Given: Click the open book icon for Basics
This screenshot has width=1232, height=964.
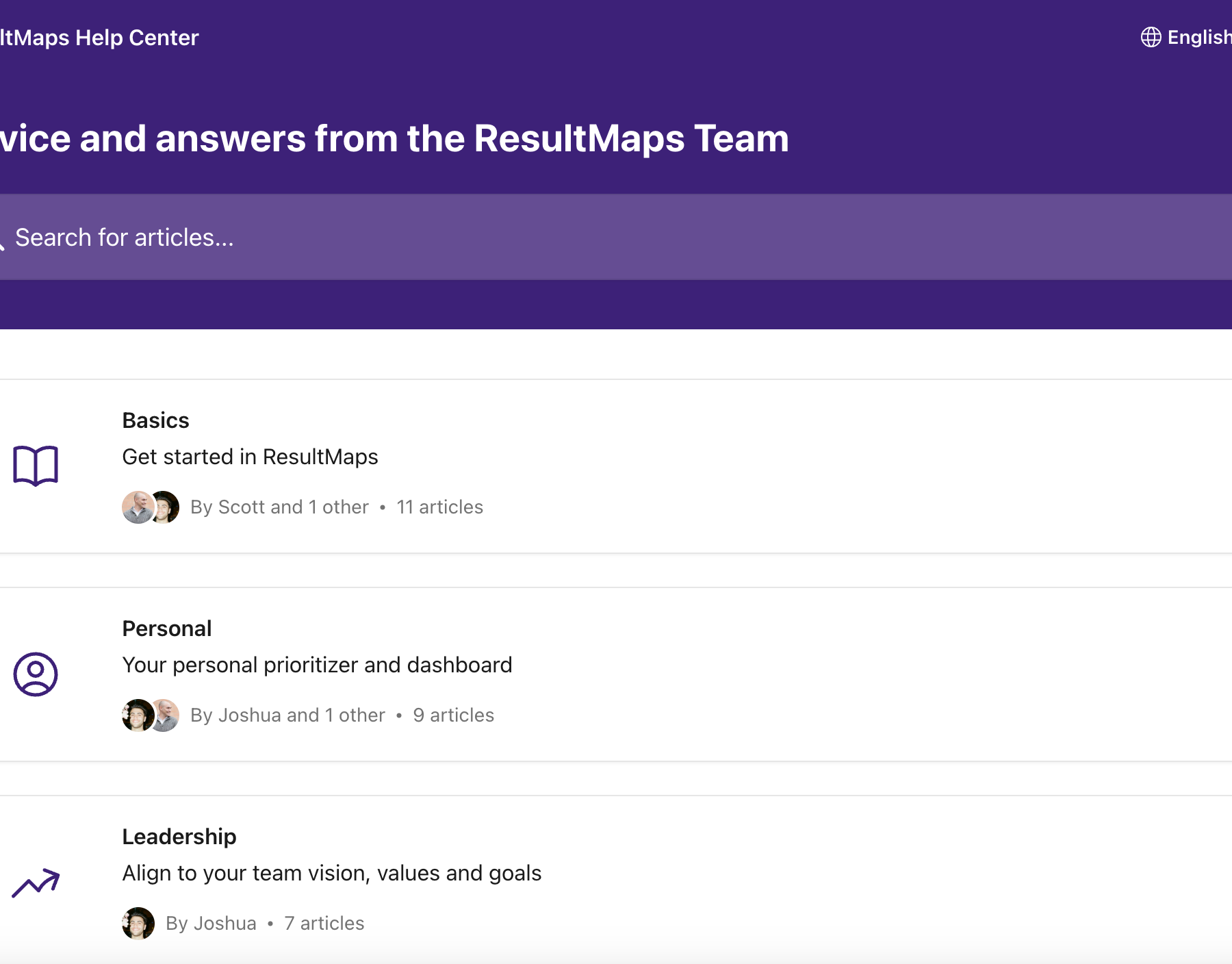Looking at the screenshot, I should click(36, 466).
